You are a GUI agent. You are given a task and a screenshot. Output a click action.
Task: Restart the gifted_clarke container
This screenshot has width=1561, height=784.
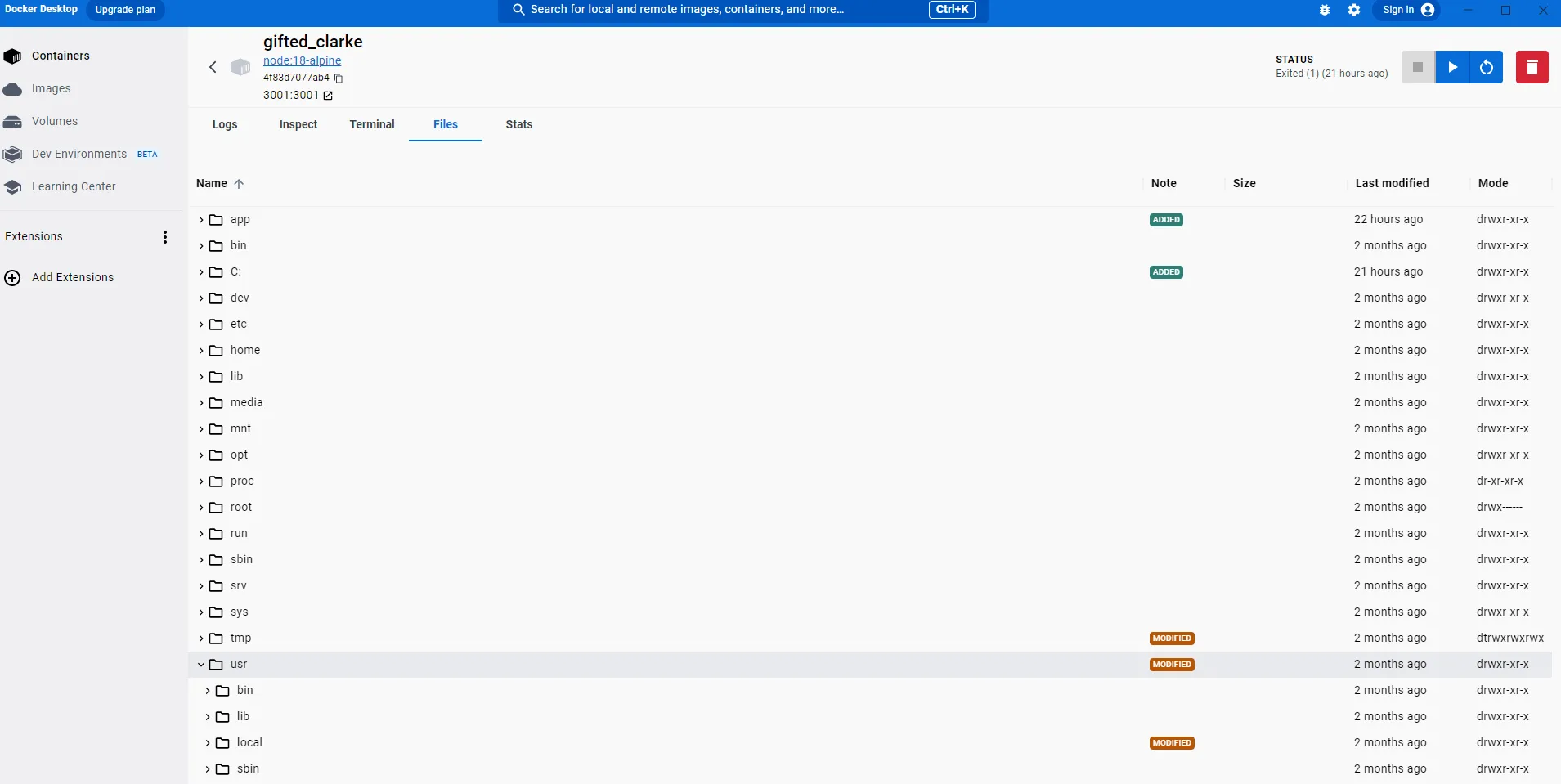coord(1487,67)
